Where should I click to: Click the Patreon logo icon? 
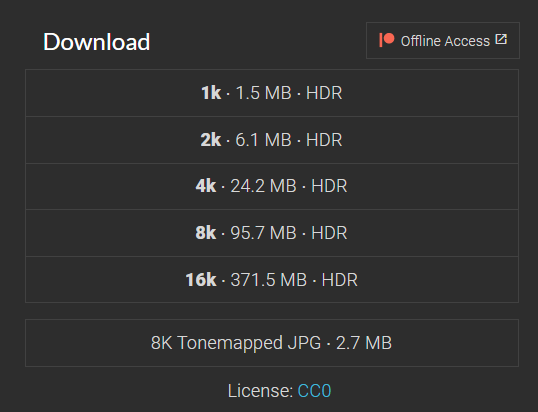tap(387, 40)
